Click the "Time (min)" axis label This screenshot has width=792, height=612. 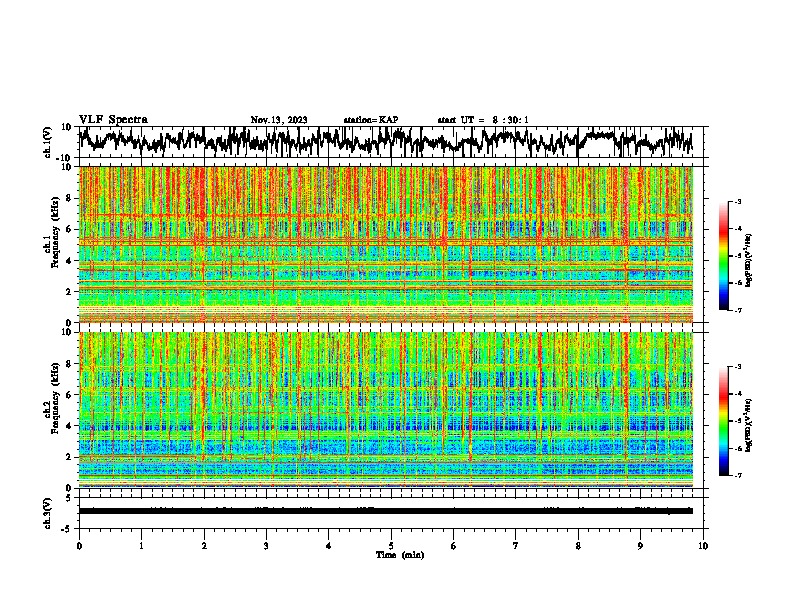click(x=400, y=555)
